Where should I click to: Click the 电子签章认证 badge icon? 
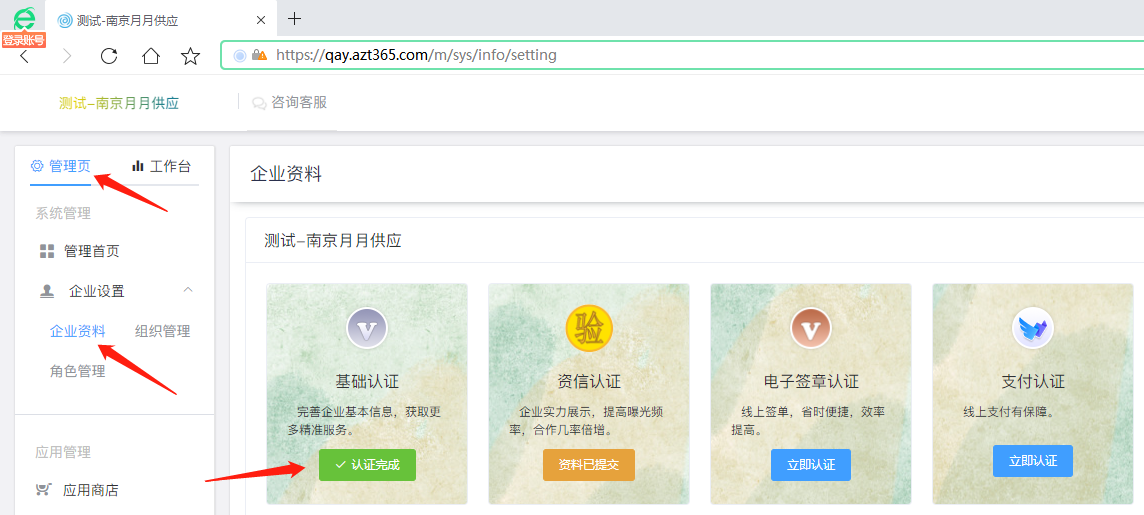(811, 328)
